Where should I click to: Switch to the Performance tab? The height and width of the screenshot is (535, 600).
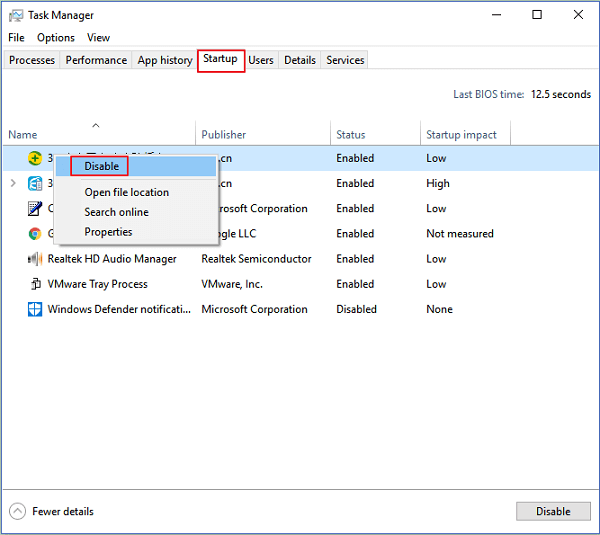click(x=96, y=60)
